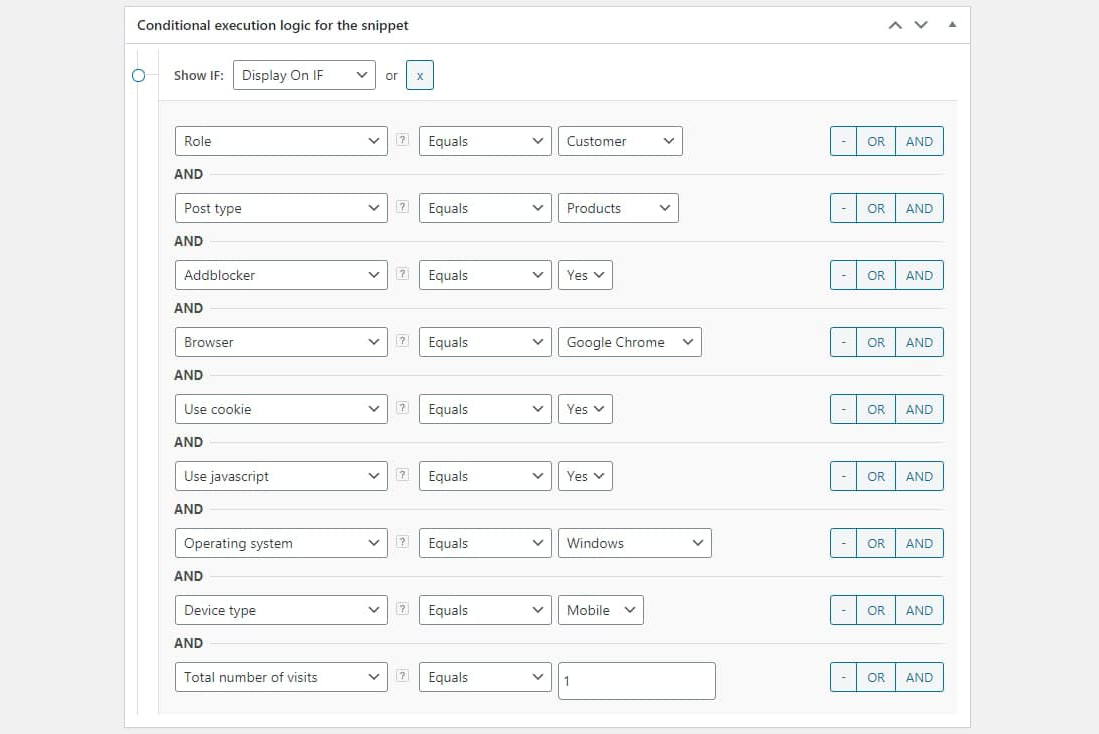Image resolution: width=1099 pixels, height=734 pixels.
Task: Open the Display On IF dropdown
Action: 304,75
